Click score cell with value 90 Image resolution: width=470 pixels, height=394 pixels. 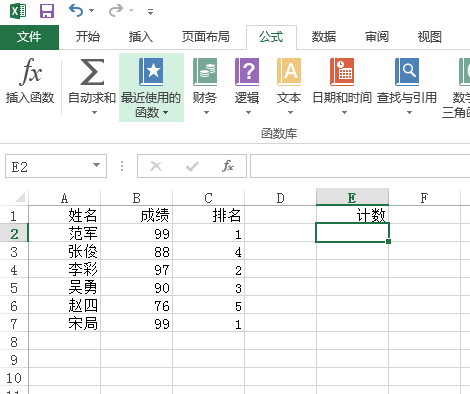pos(136,287)
